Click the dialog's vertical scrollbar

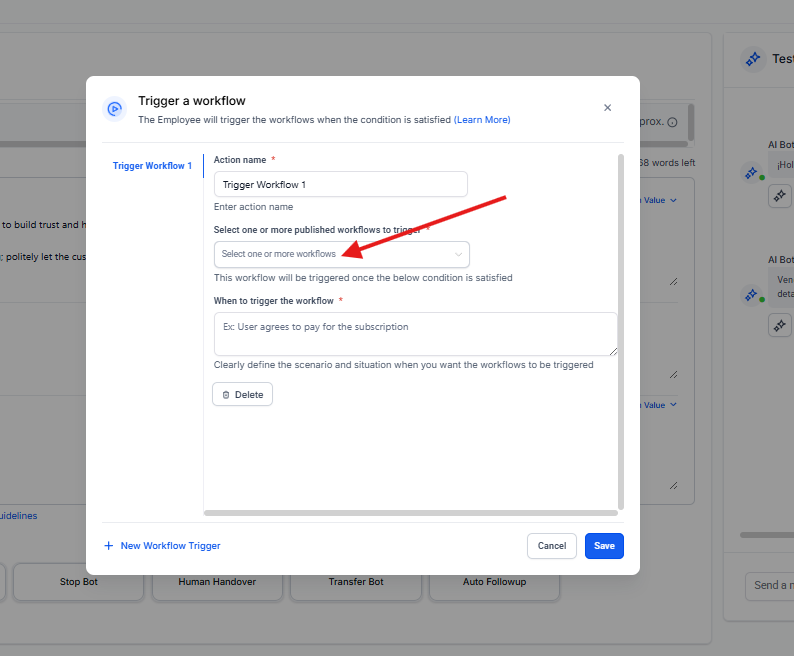(x=621, y=330)
